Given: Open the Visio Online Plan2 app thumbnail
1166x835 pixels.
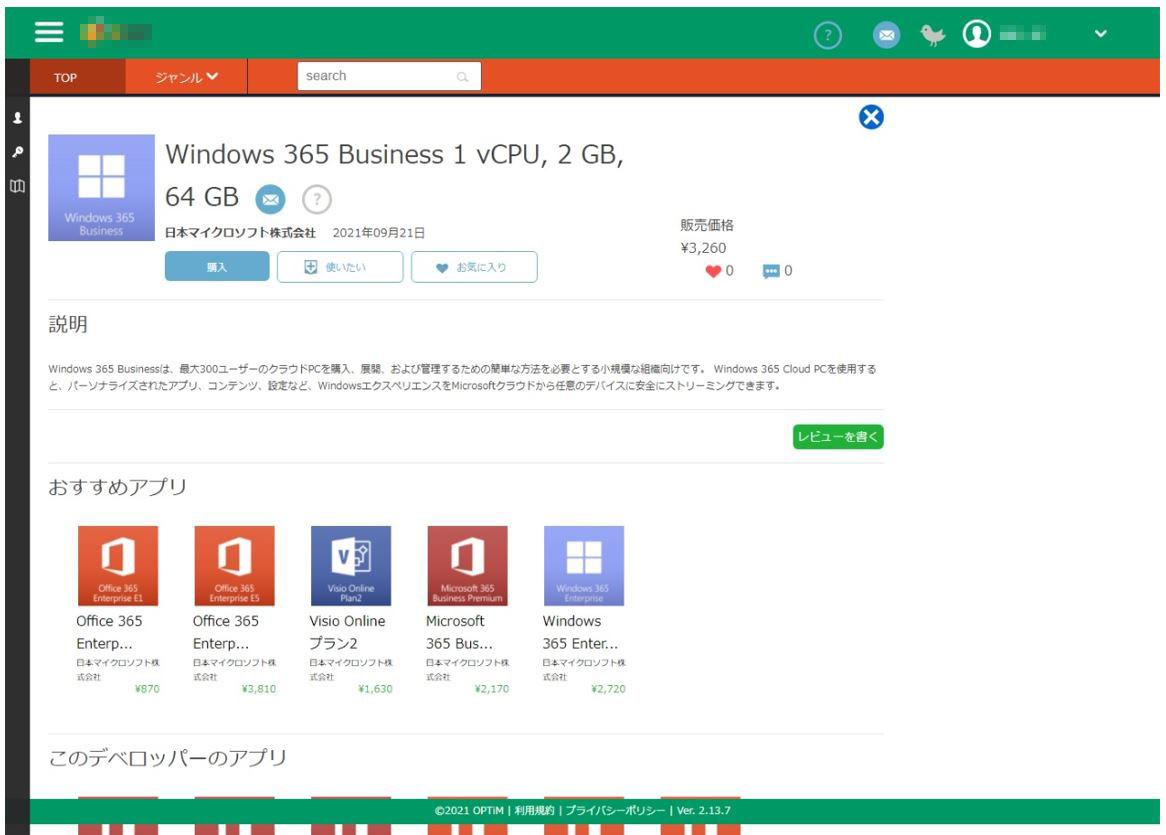Looking at the screenshot, I should [x=351, y=566].
